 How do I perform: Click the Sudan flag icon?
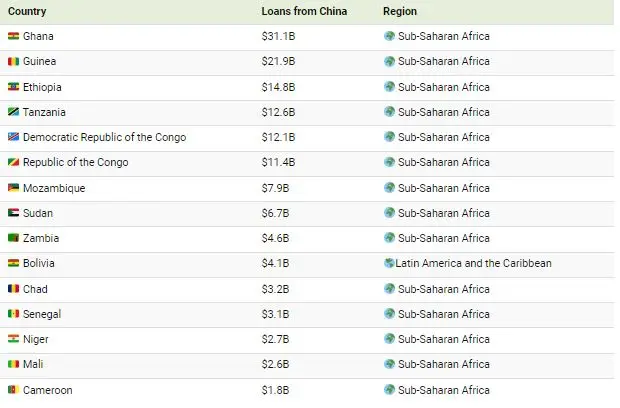point(13,213)
